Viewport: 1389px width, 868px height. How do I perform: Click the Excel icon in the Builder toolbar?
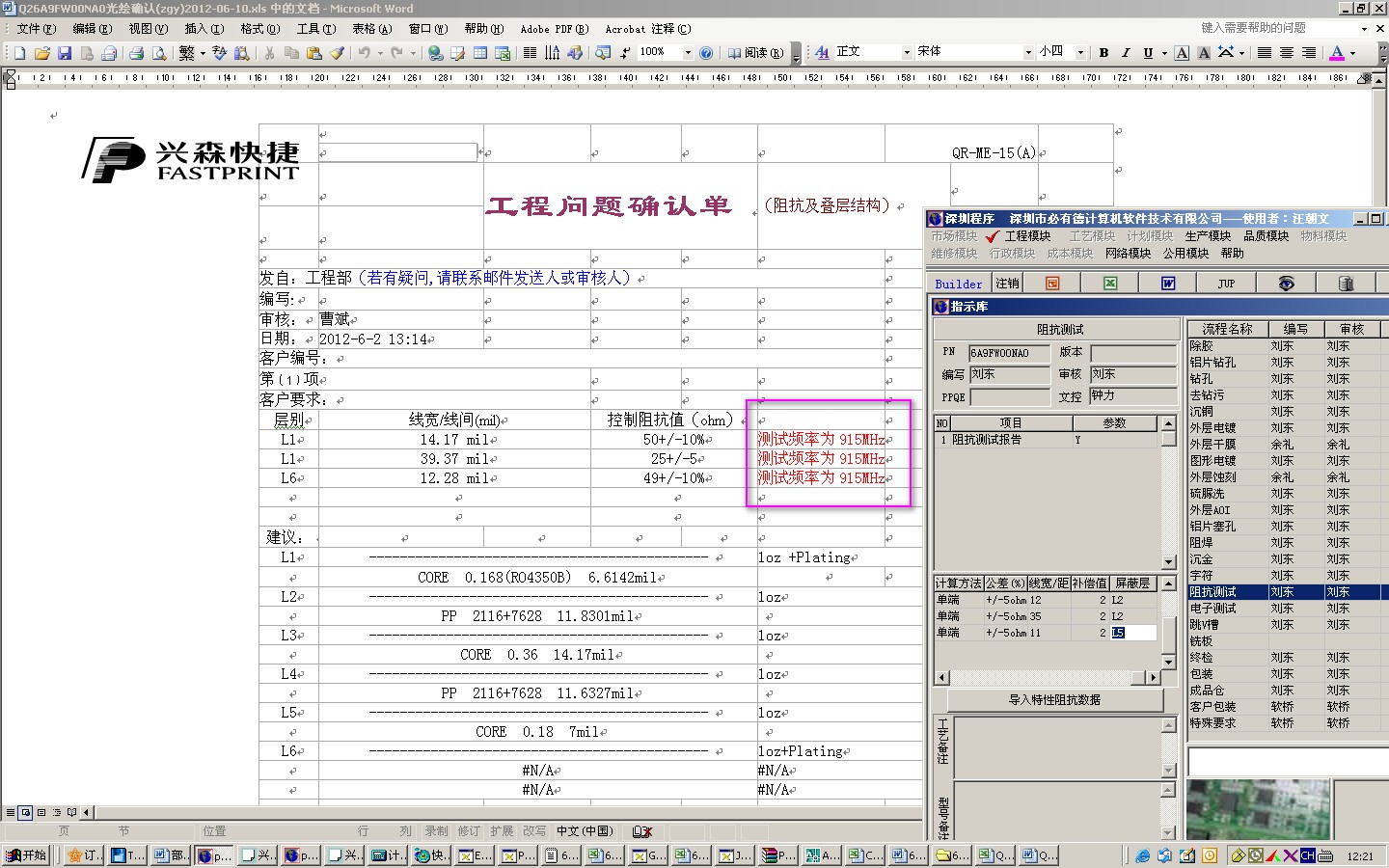[1110, 284]
